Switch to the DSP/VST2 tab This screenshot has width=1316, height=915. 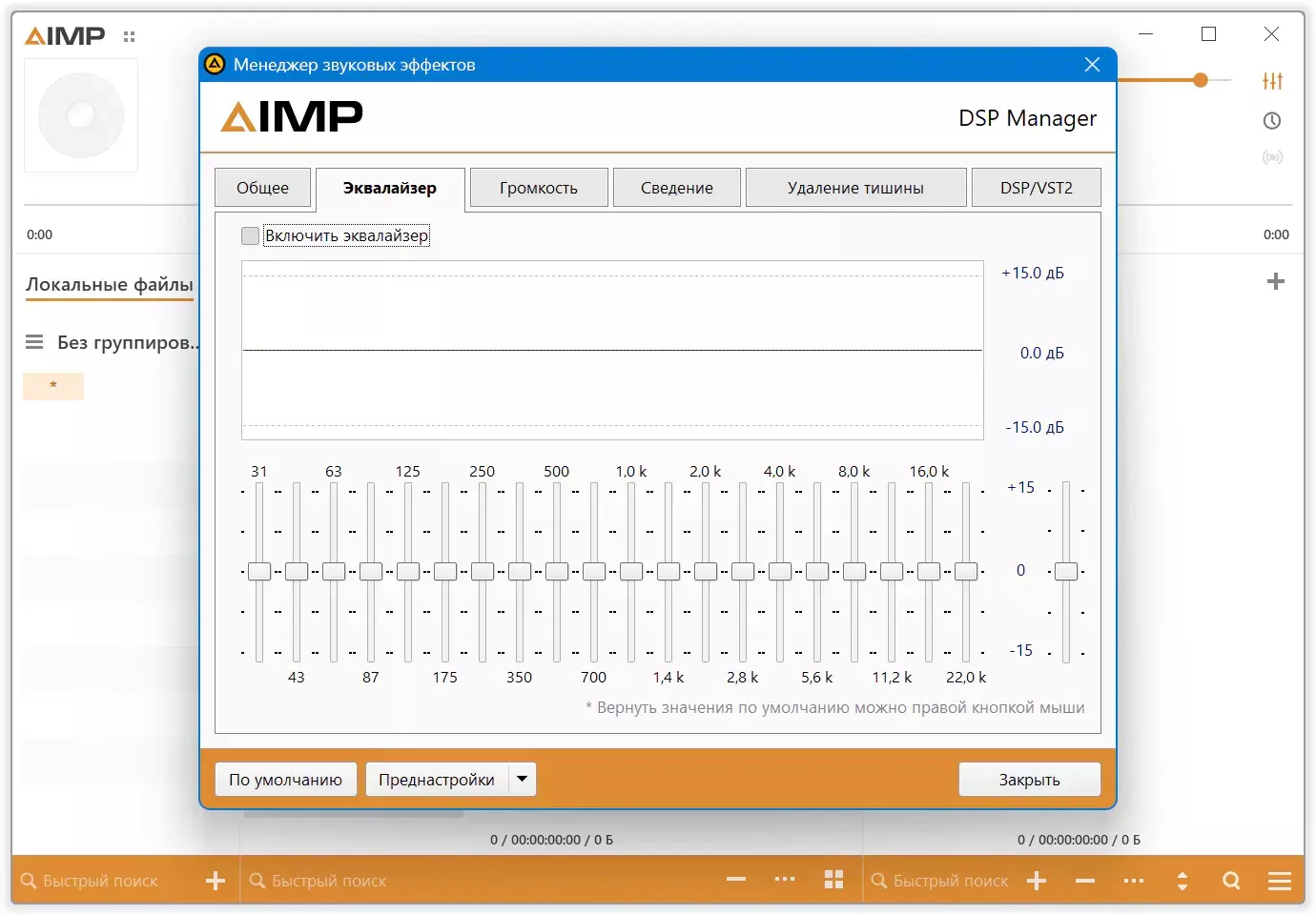point(1036,188)
